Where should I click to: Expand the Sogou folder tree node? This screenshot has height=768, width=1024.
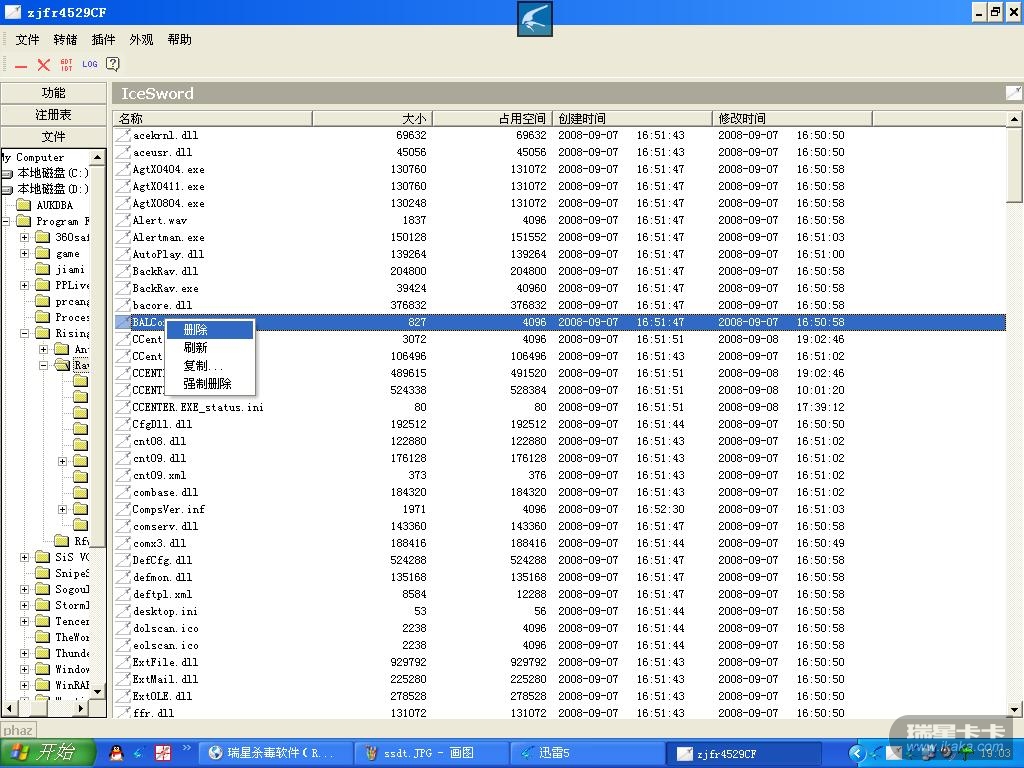coord(25,590)
